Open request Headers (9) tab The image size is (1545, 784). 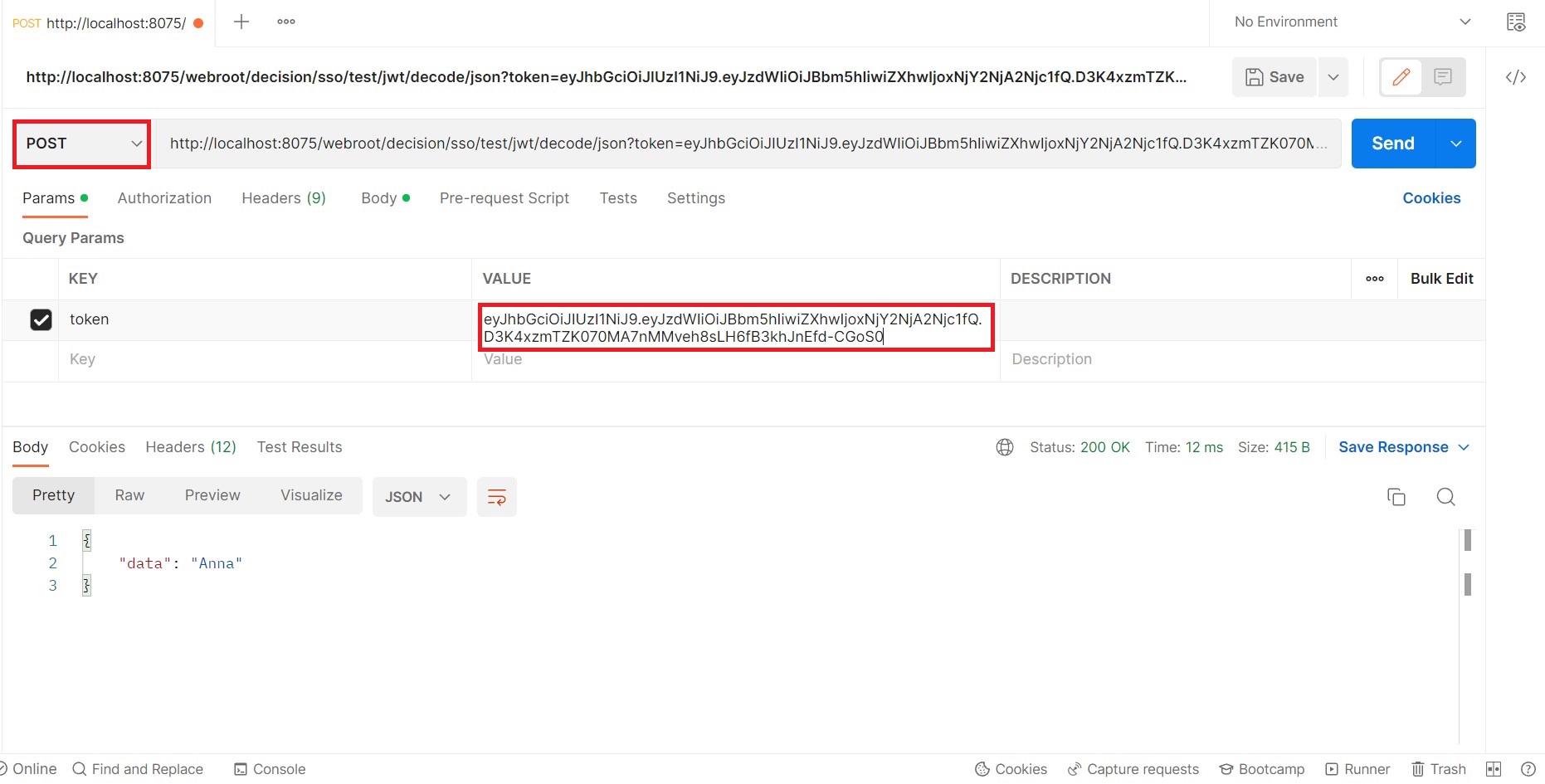[x=284, y=198]
